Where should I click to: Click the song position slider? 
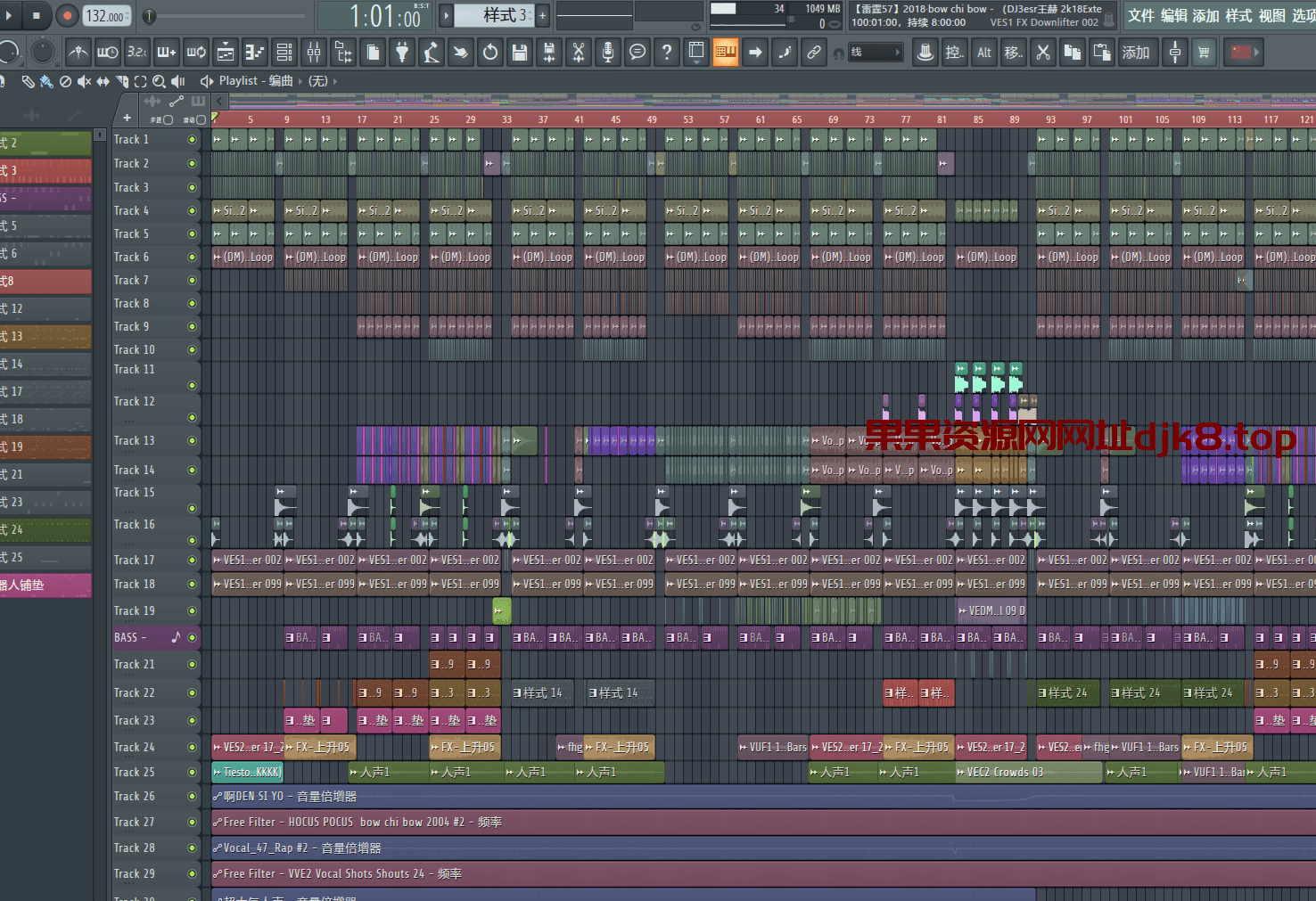pyautogui.click(x=150, y=16)
